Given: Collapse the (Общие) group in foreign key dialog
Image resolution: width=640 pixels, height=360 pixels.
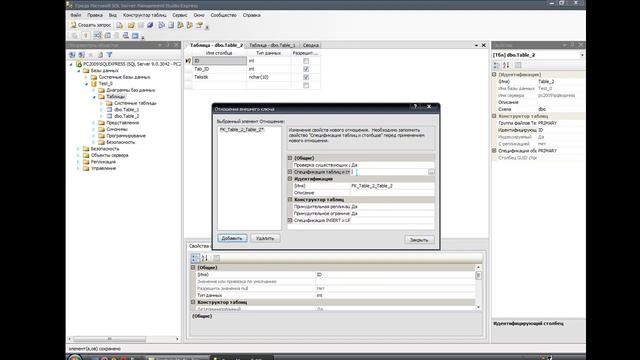Looking at the screenshot, I should 290,158.
